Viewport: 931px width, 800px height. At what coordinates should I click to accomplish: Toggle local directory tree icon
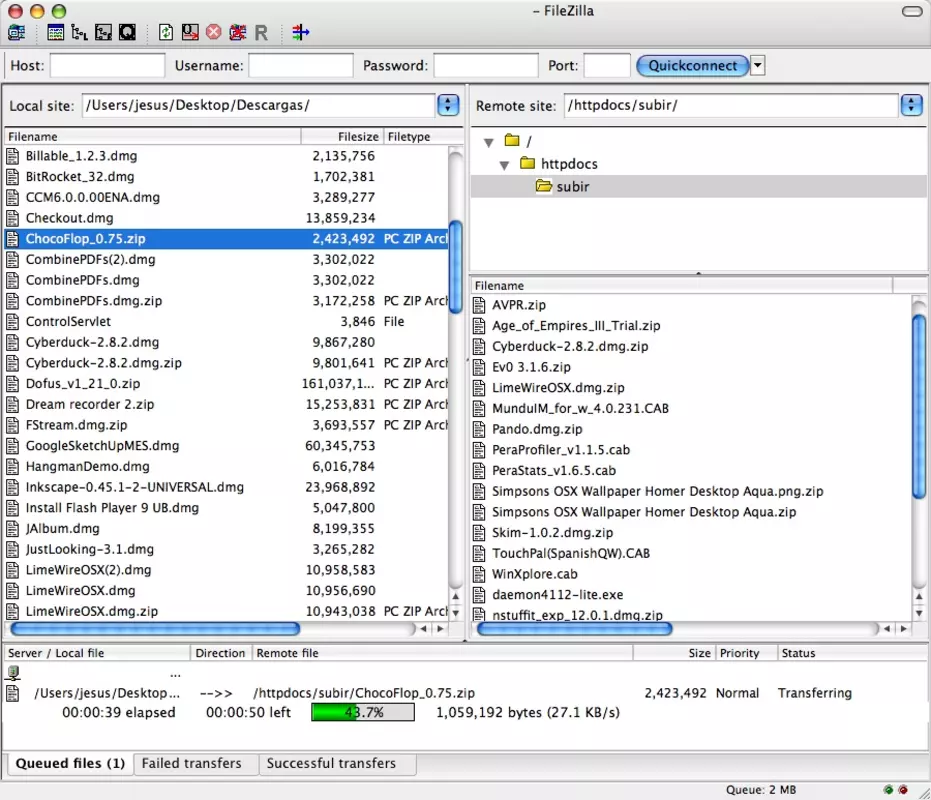point(79,33)
